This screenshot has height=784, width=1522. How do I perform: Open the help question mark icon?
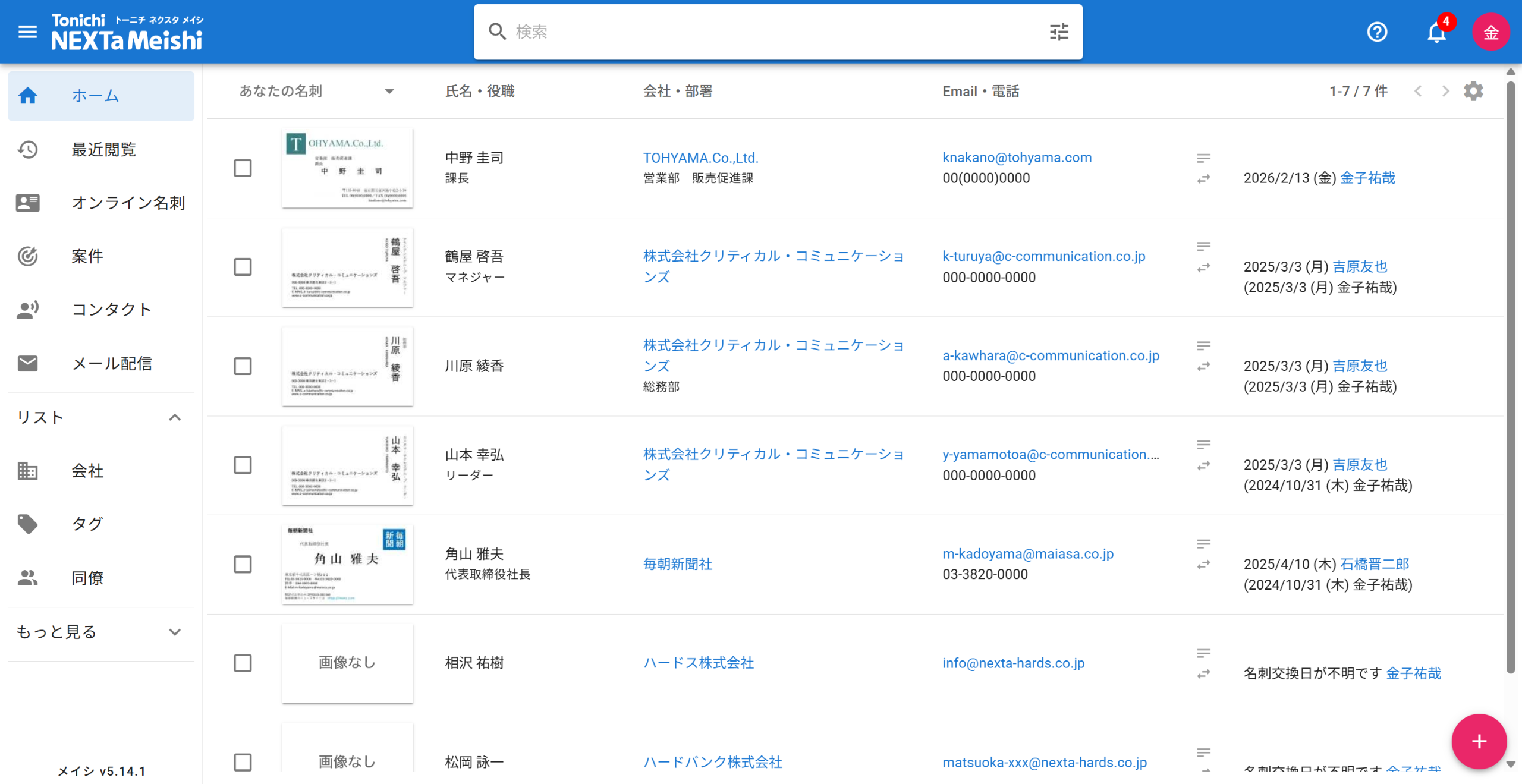(x=1377, y=32)
